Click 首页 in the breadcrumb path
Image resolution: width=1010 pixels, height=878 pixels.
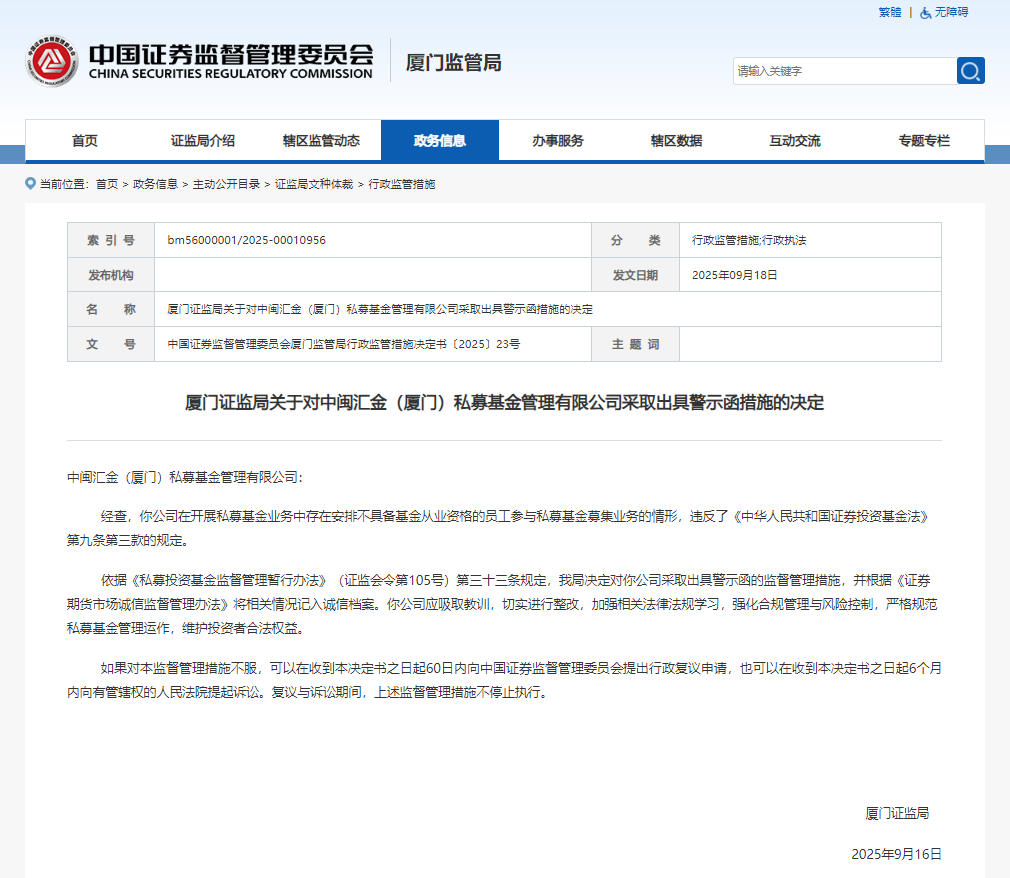pos(107,184)
